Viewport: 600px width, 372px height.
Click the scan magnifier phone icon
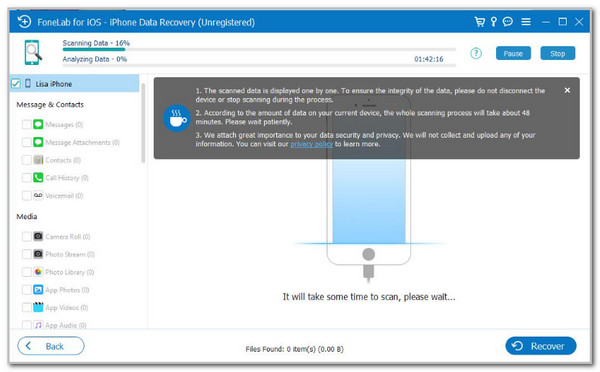point(33,52)
